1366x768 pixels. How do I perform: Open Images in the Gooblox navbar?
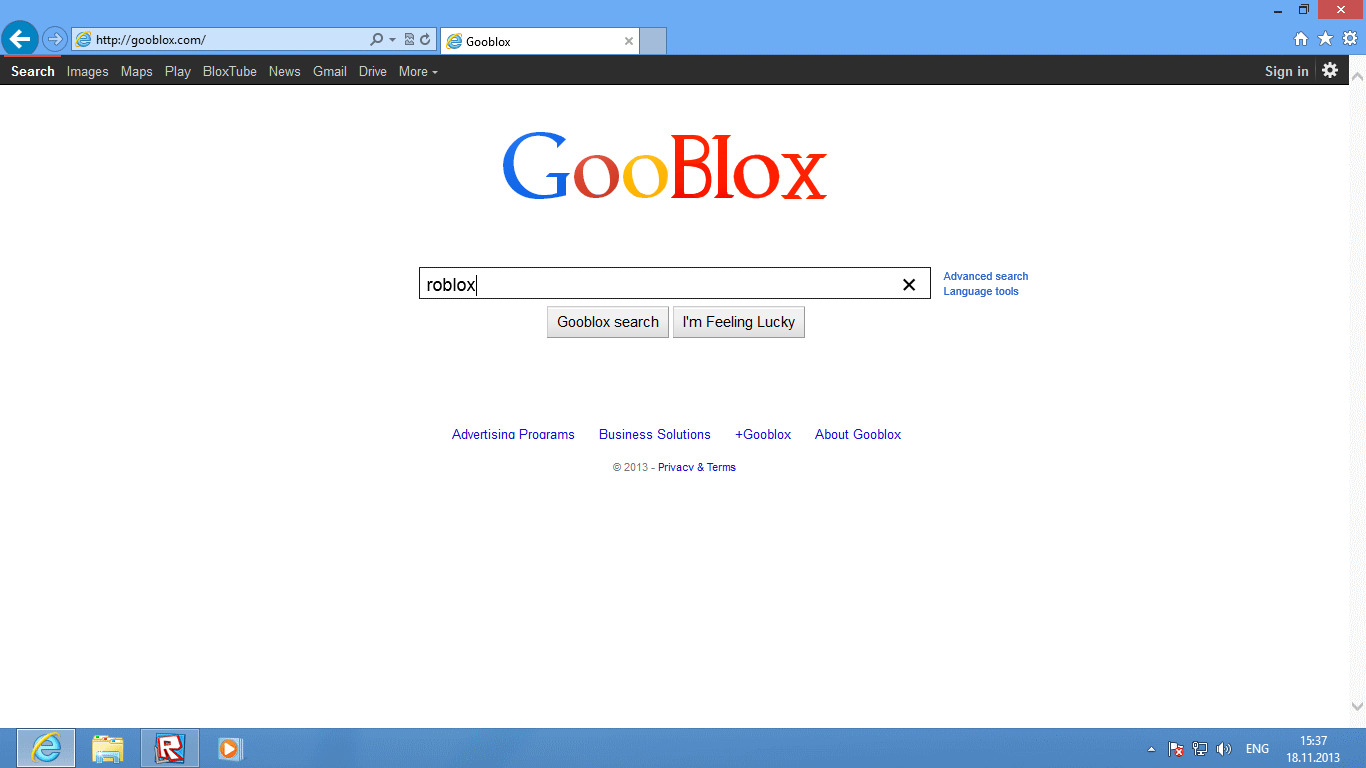tap(88, 71)
